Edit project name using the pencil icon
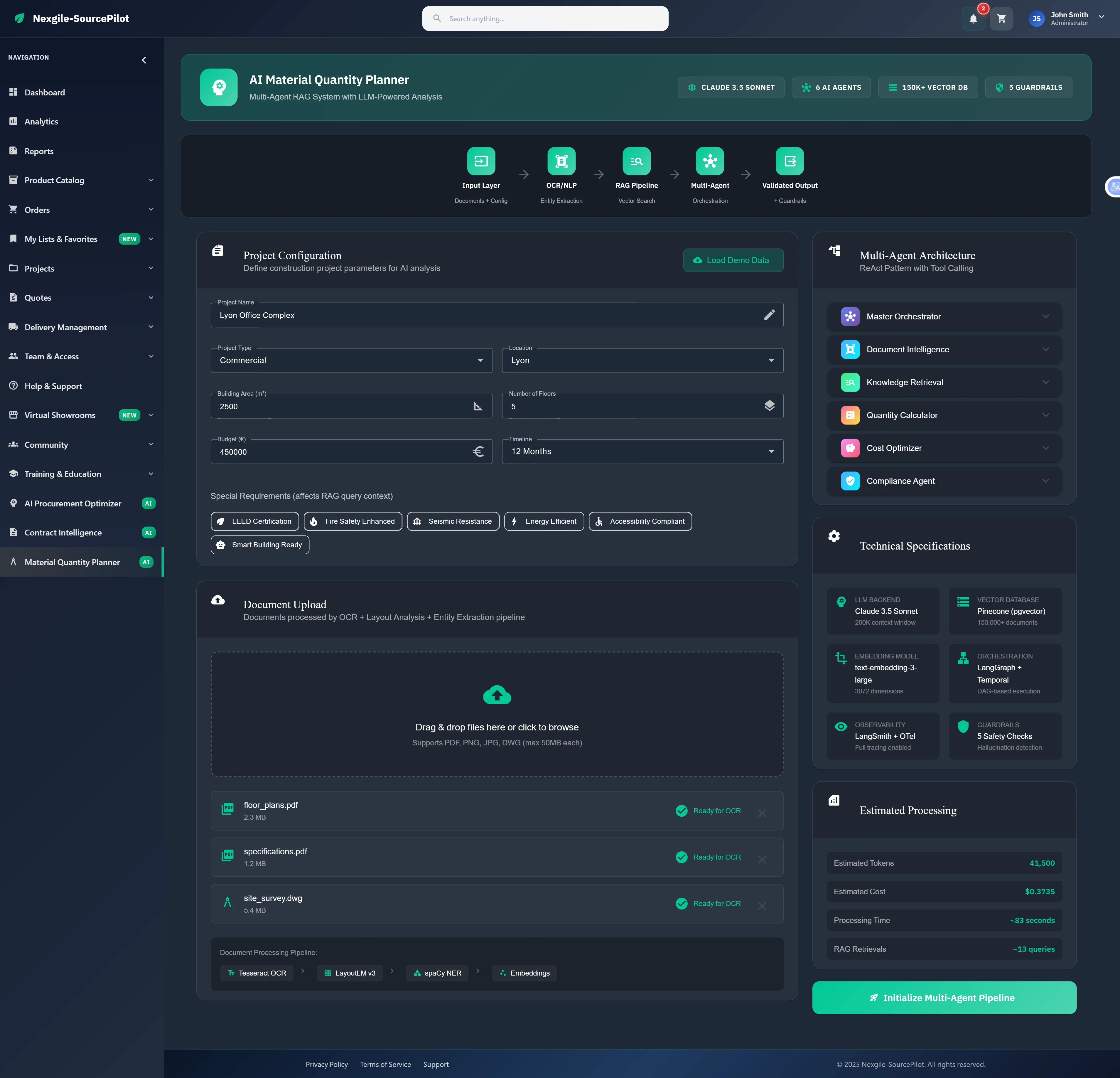The width and height of the screenshot is (1120, 1078). point(770,314)
